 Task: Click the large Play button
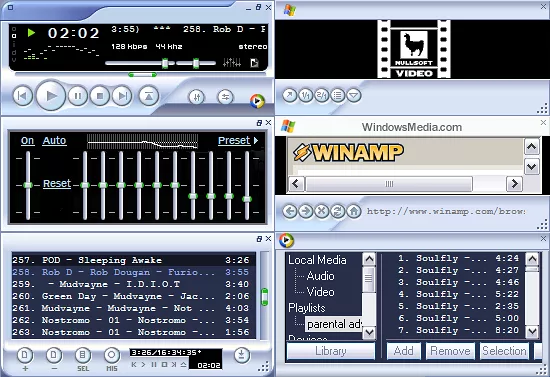click(51, 95)
